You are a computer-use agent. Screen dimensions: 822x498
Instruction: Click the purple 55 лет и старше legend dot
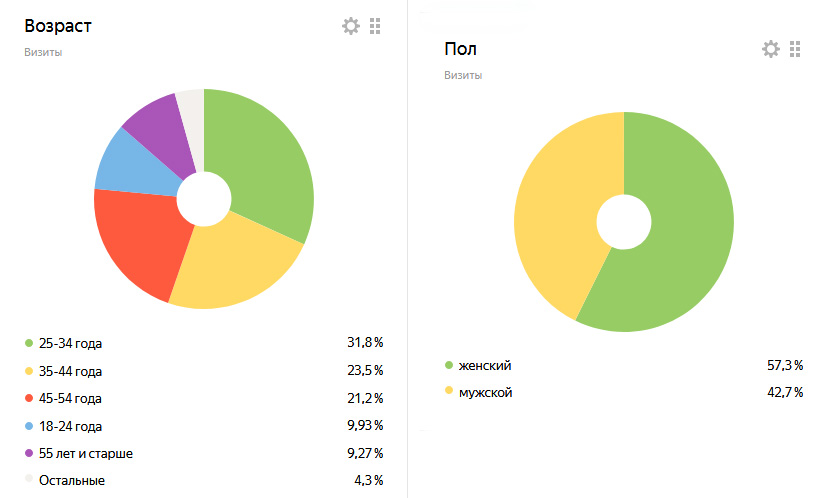point(29,453)
